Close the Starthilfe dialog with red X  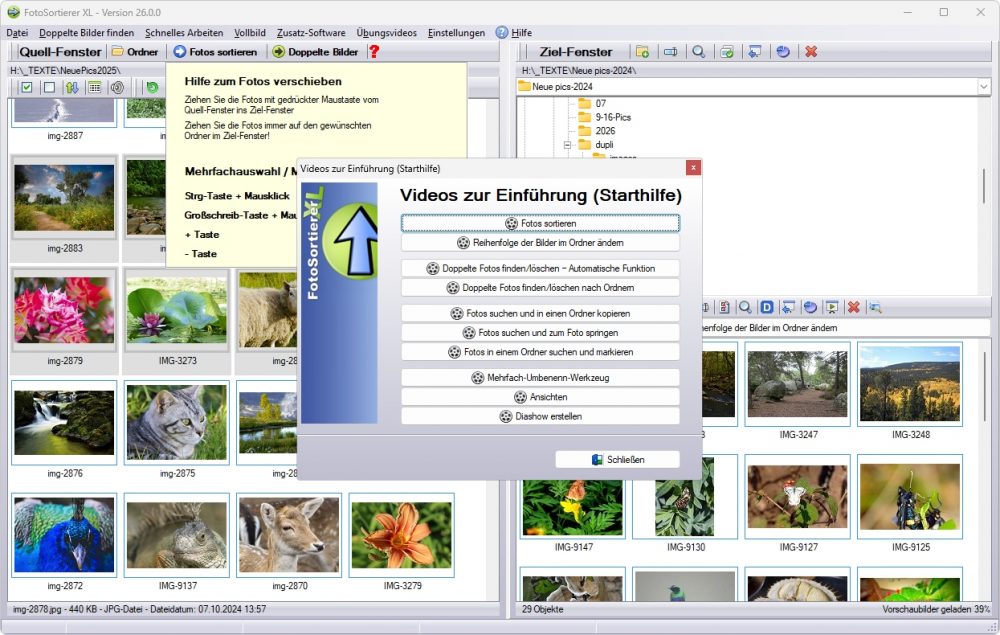click(x=693, y=168)
